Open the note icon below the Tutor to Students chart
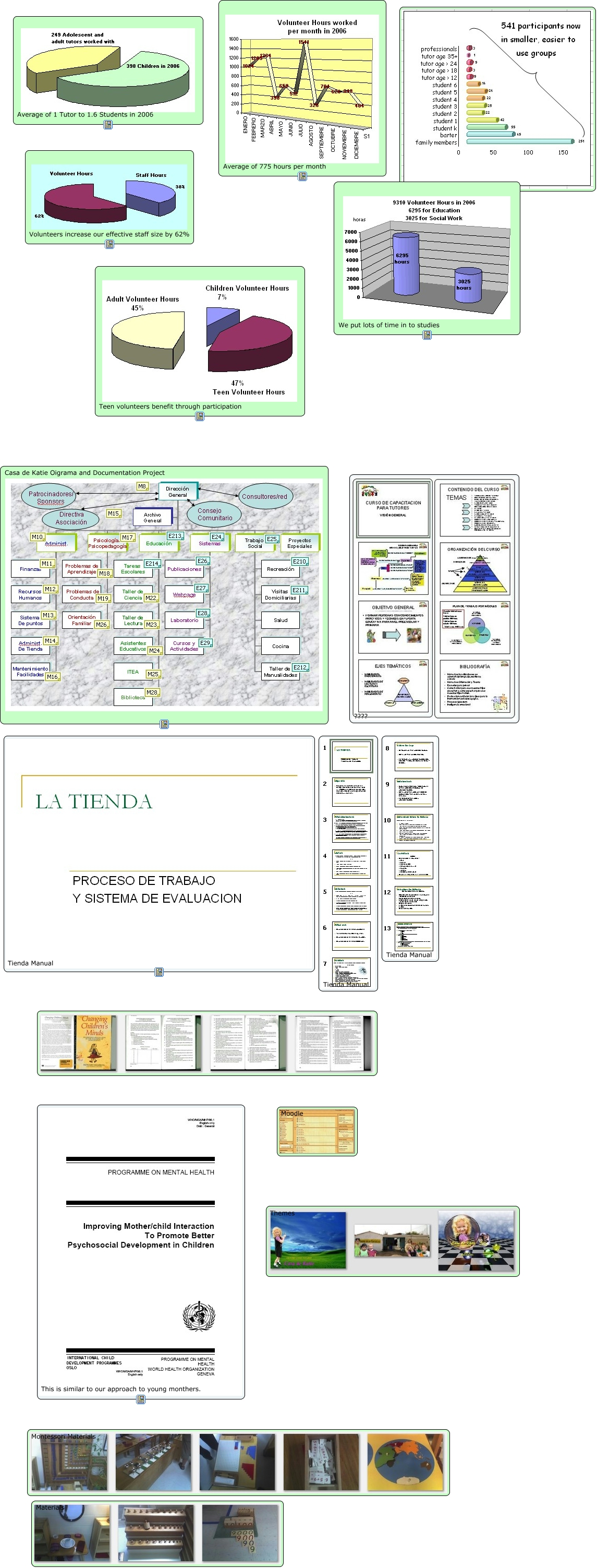This screenshot has width=597, height=1568. pyautogui.click(x=107, y=125)
